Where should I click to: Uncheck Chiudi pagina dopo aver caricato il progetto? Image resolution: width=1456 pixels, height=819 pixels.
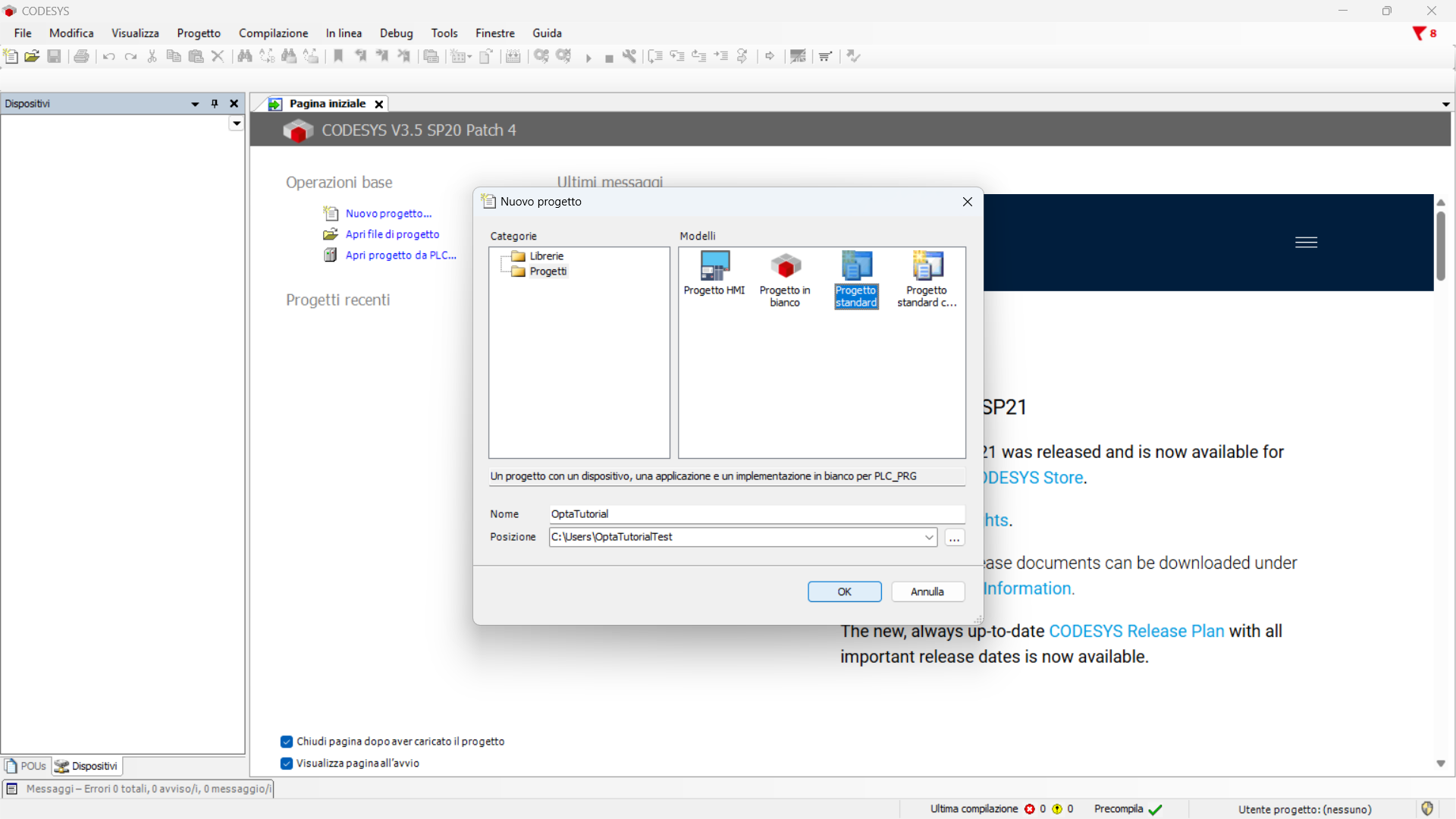pyautogui.click(x=287, y=742)
